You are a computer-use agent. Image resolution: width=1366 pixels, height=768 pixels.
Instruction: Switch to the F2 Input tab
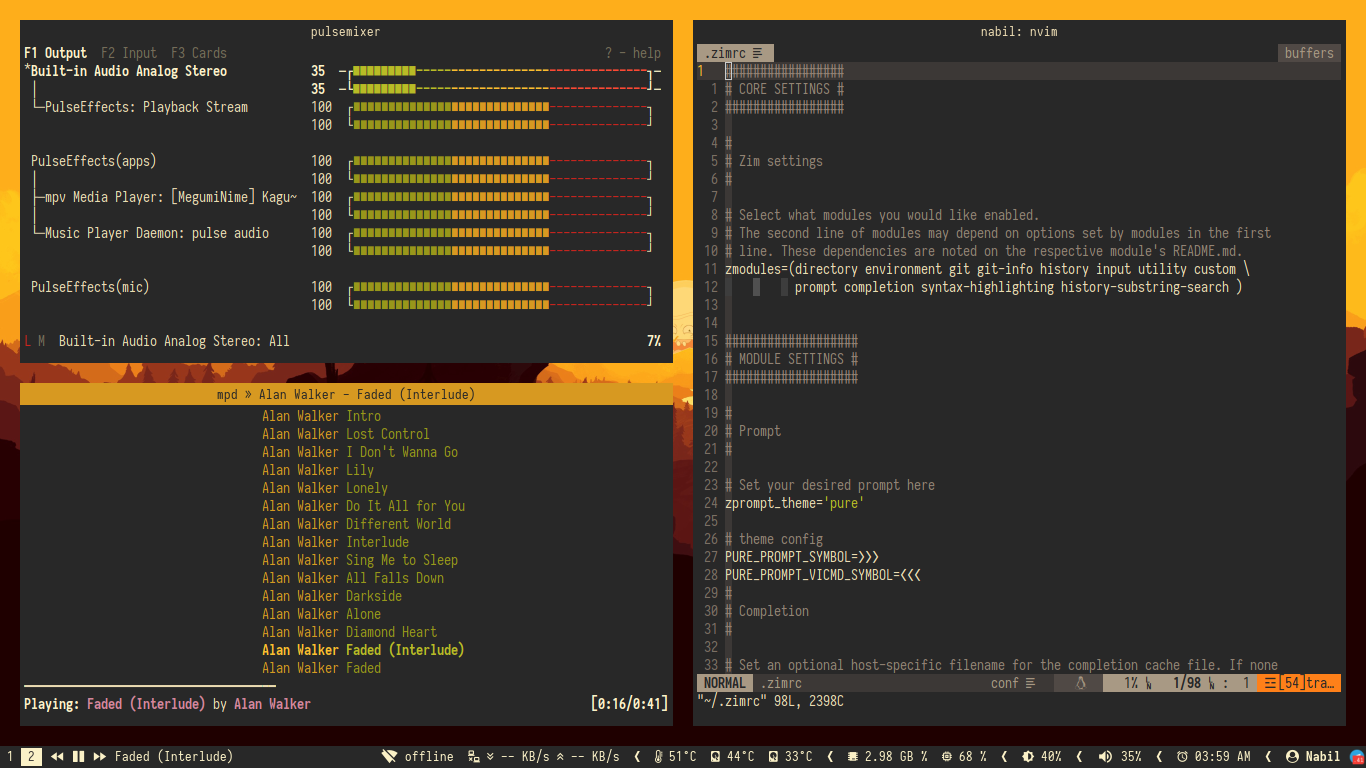coord(129,53)
